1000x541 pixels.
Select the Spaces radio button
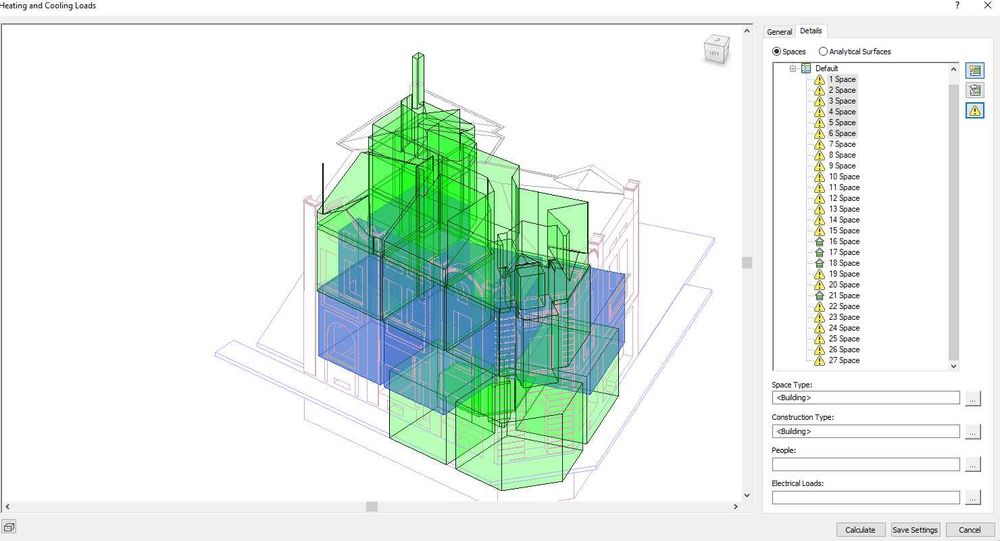pyautogui.click(x=776, y=52)
